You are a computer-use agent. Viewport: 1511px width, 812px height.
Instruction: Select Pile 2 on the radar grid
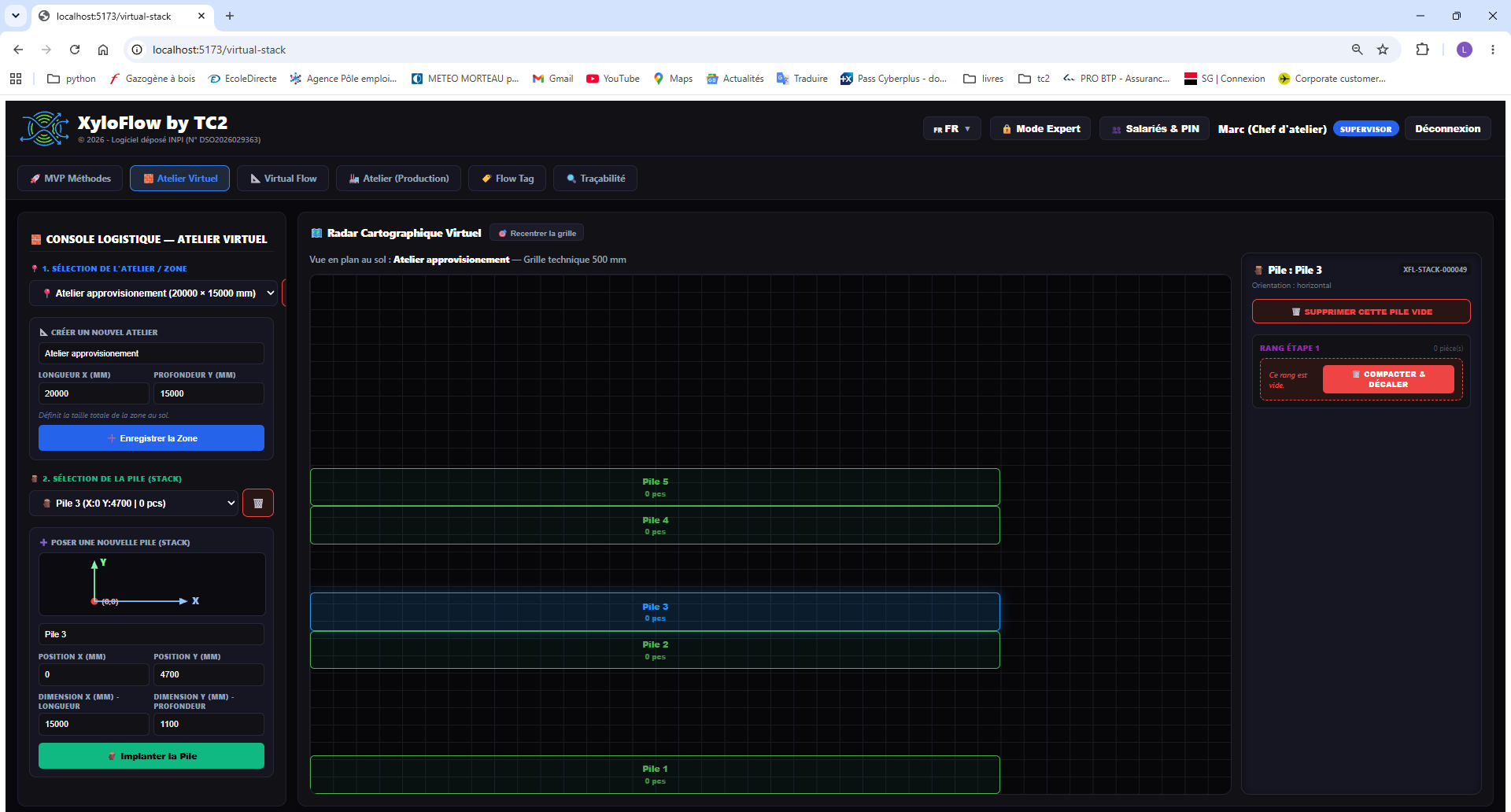coord(655,650)
